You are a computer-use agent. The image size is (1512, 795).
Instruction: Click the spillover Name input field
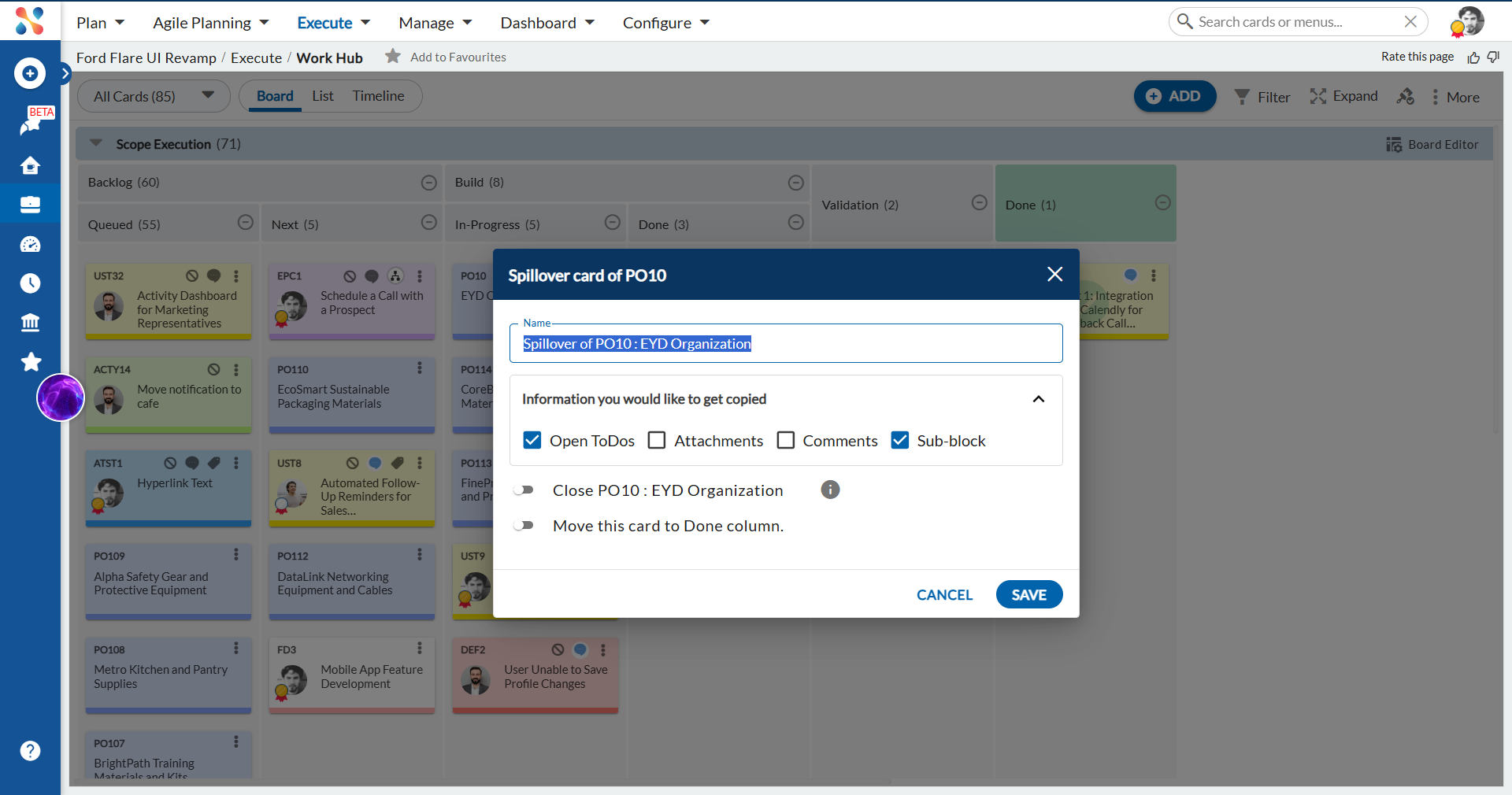785,343
